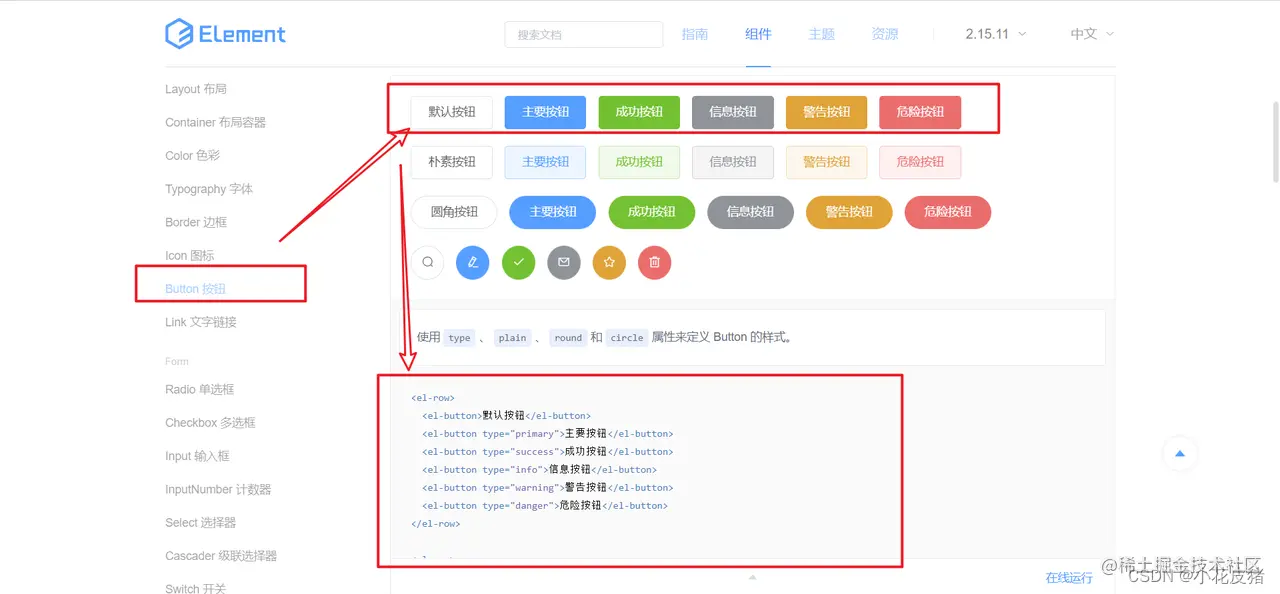Screen dimensions: 1280x594
Task: Click the orange round star button
Action: click(x=609, y=262)
